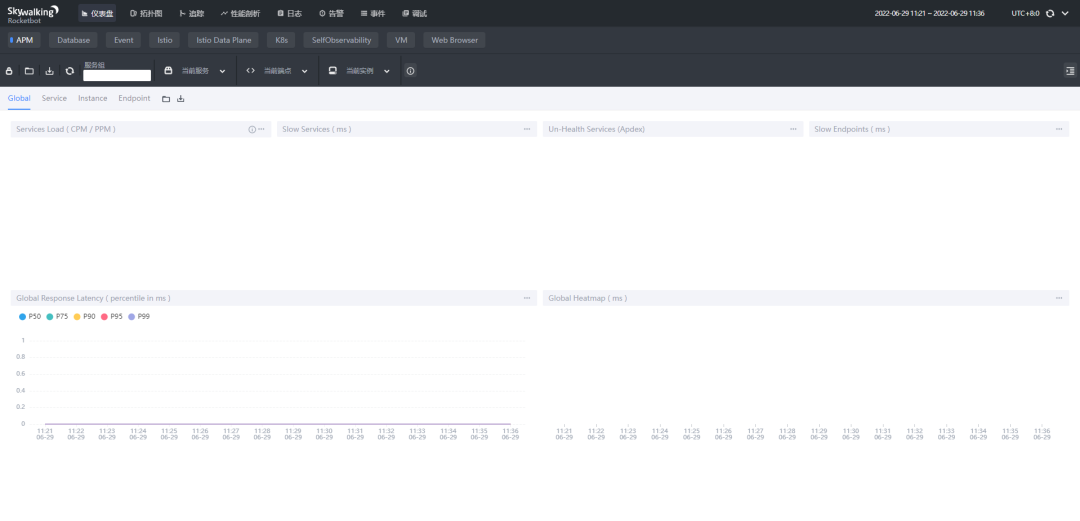Switch to the Service tab
1080x521 pixels.
[54, 99]
